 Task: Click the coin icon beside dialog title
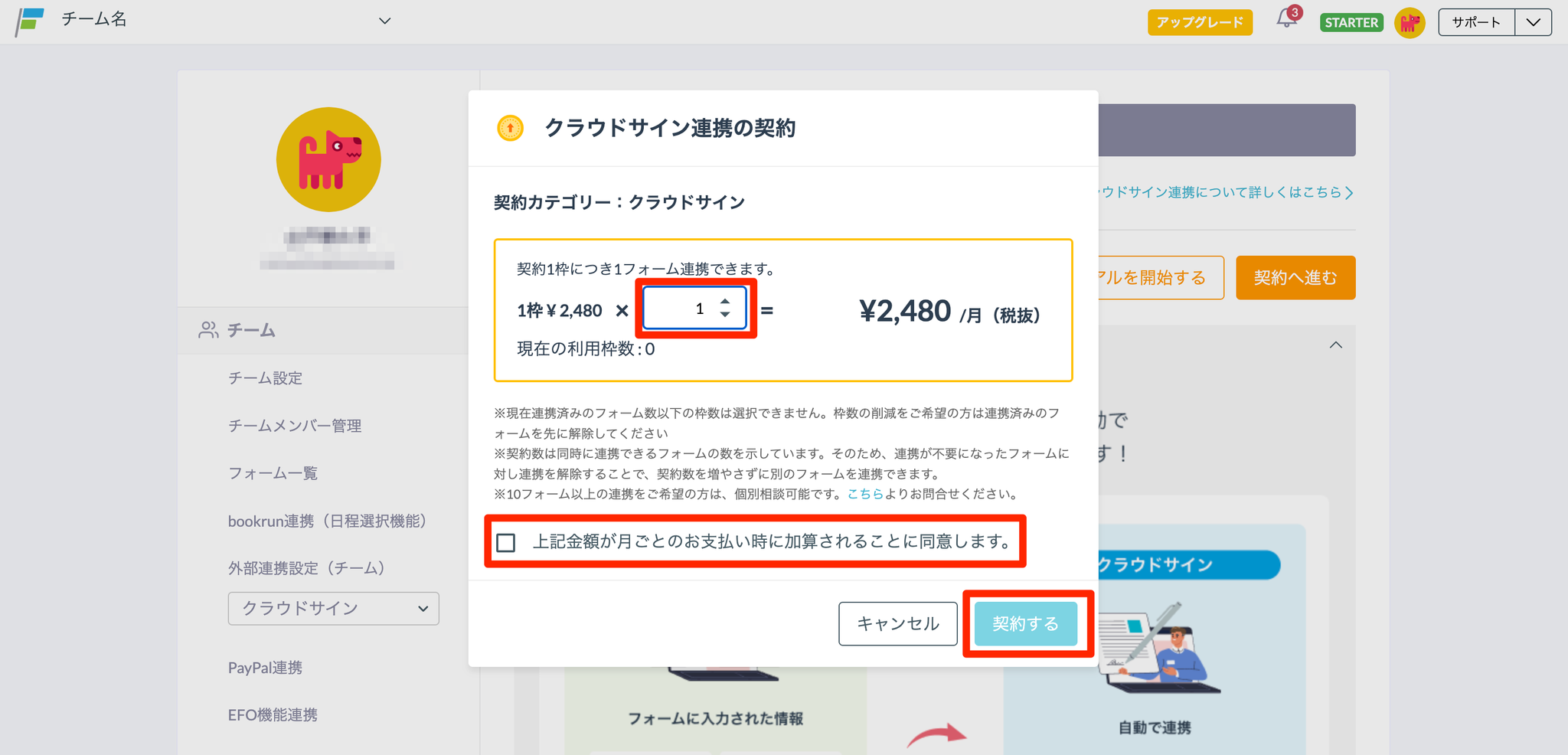click(x=510, y=128)
